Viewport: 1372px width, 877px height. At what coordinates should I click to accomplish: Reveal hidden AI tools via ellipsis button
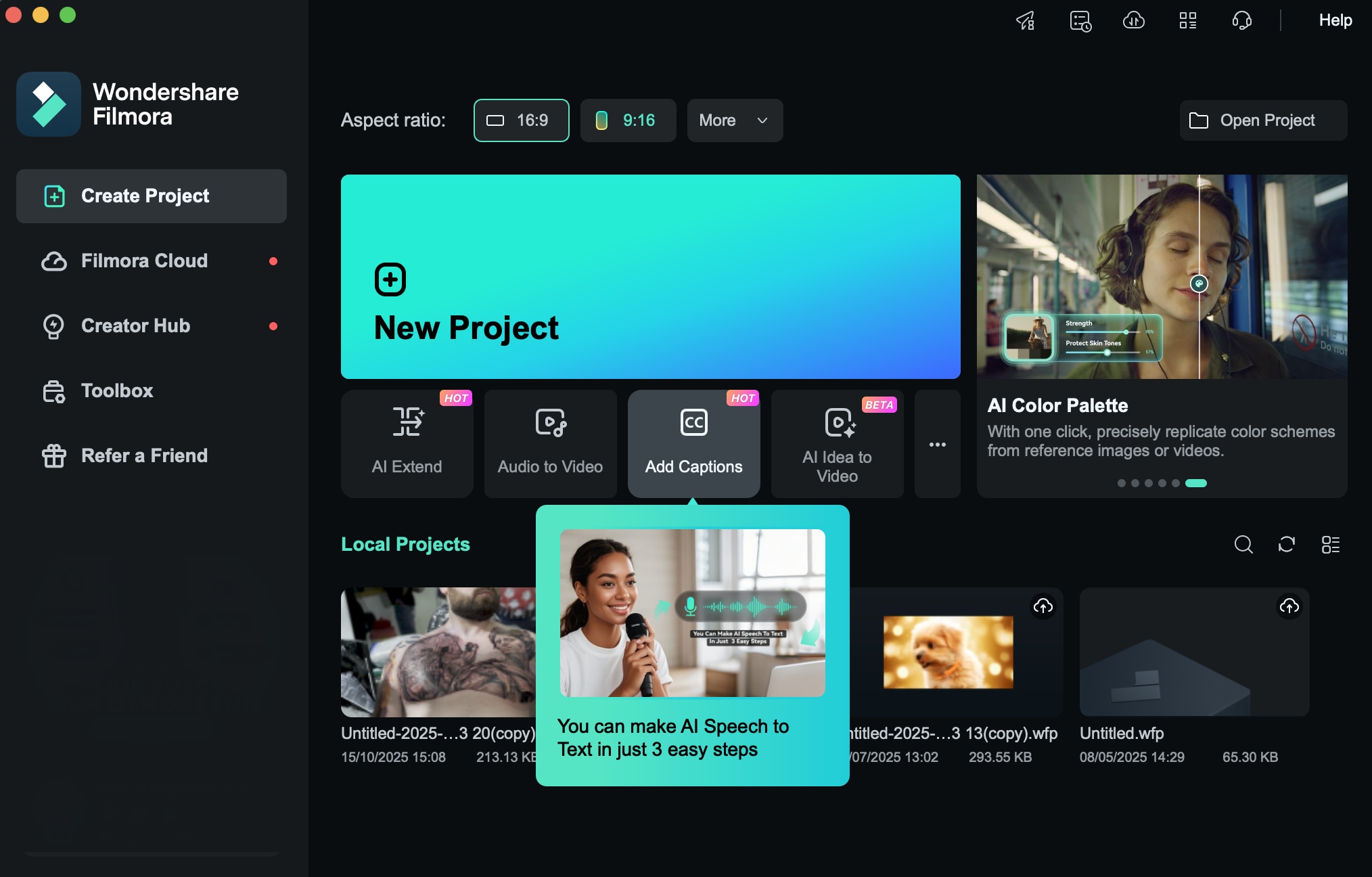point(937,443)
